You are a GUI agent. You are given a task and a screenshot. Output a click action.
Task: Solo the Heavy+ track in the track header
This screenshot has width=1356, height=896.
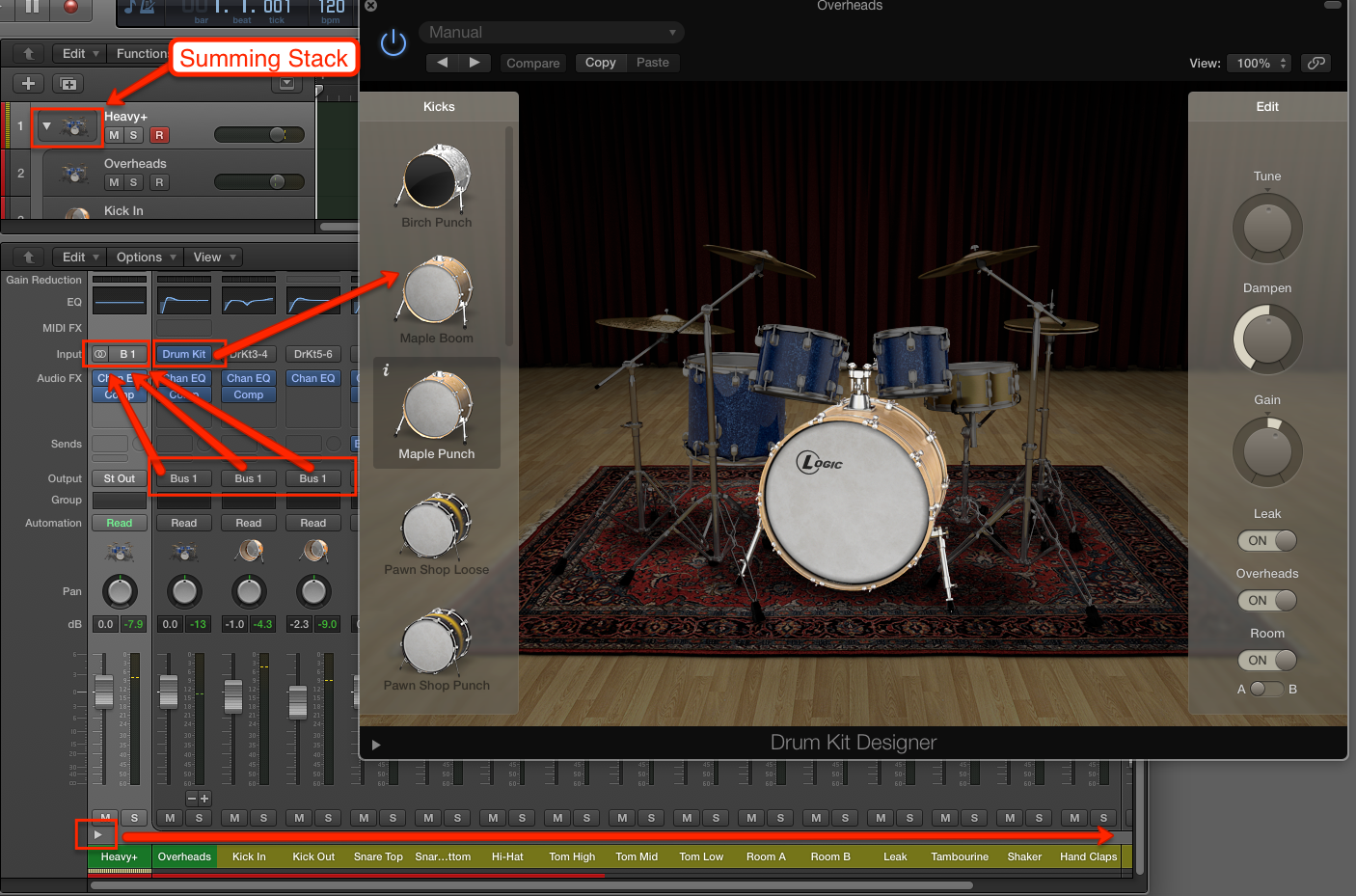click(134, 135)
